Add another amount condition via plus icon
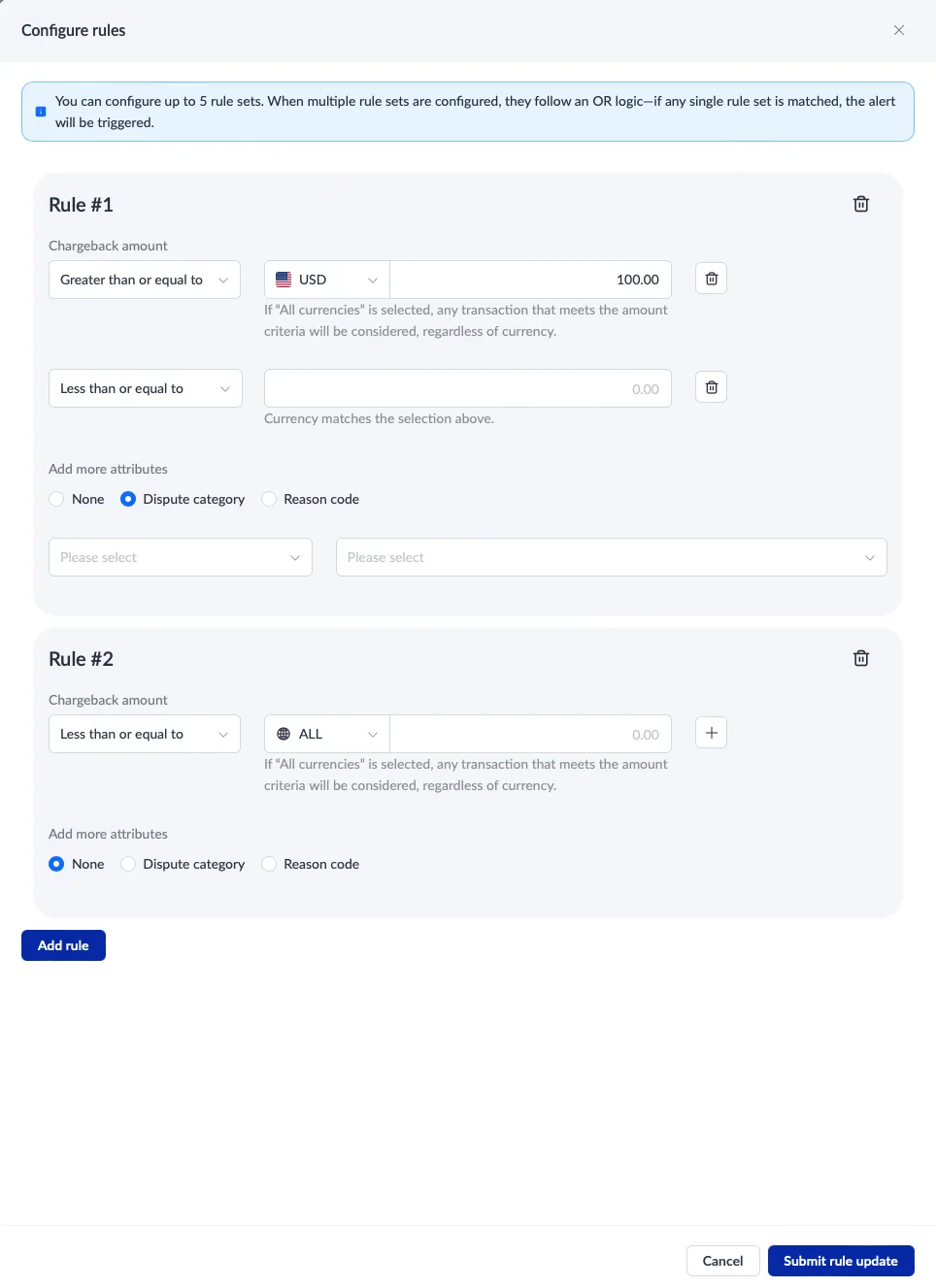The height and width of the screenshot is (1288, 936). [x=711, y=733]
